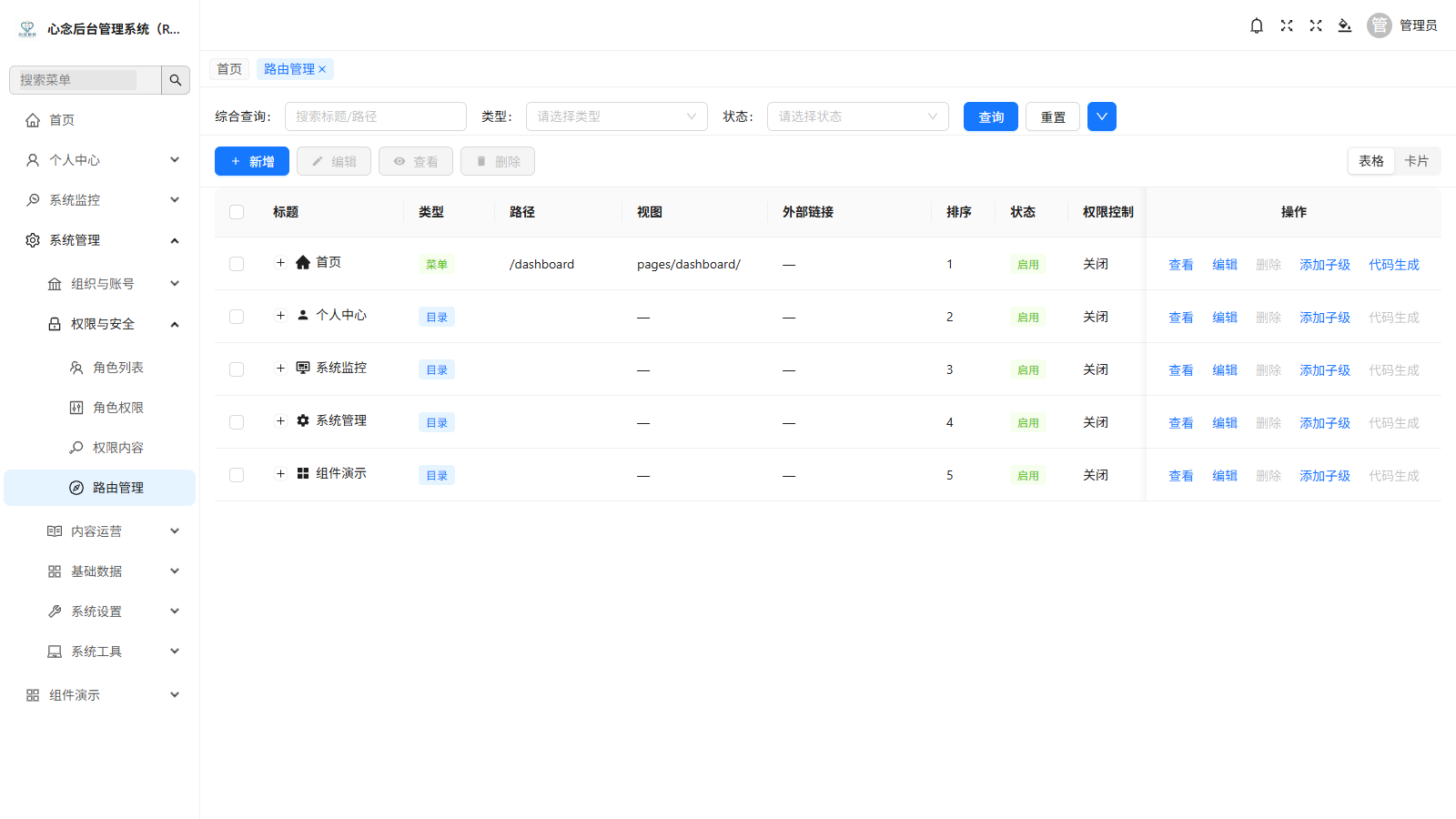Viewport: 1456px width, 819px height.
Task: Expand the 系统管理 row plus icon
Action: (x=280, y=420)
